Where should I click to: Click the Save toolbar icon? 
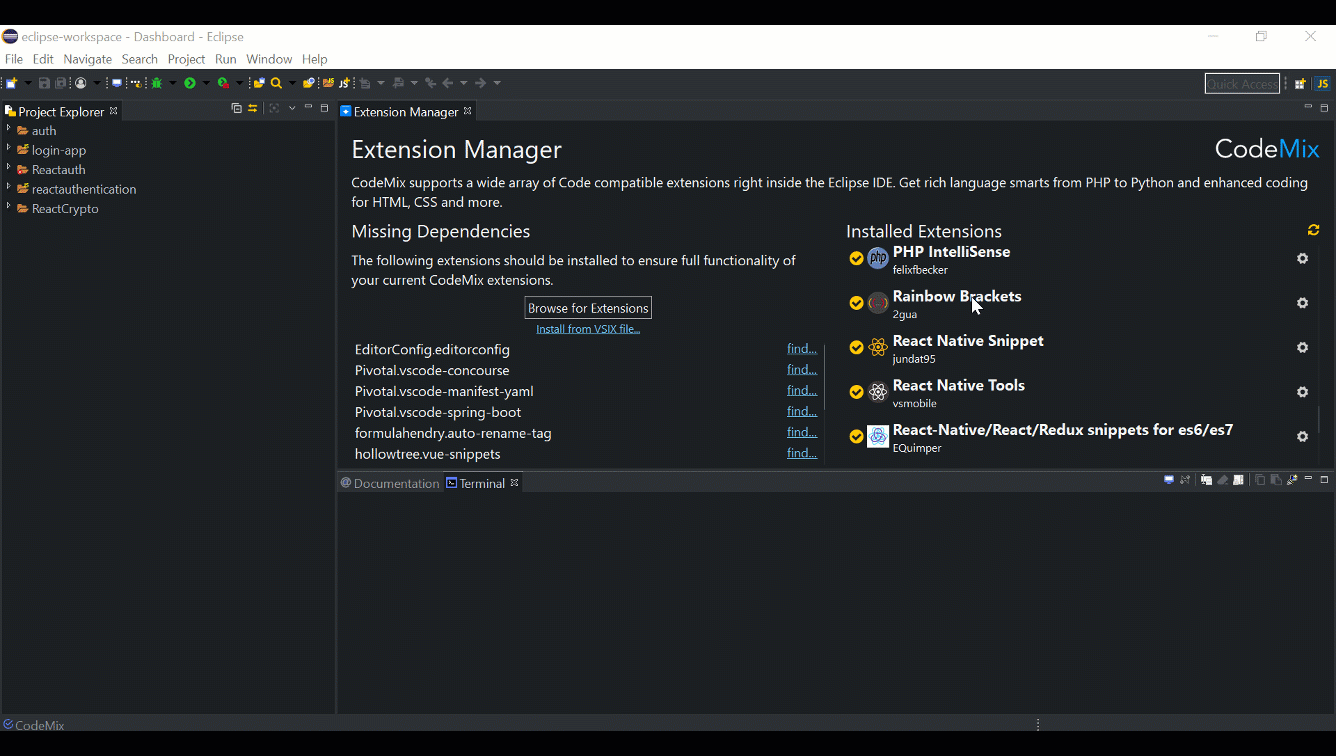45,83
